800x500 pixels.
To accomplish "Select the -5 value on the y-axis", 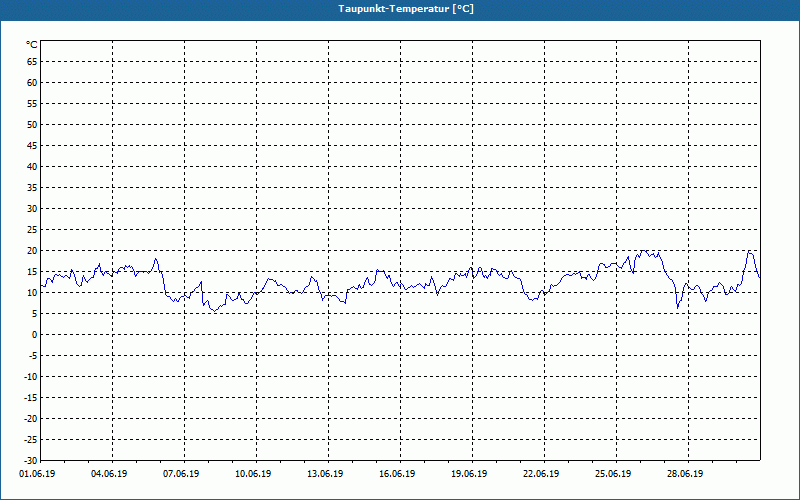I will click(x=33, y=356).
